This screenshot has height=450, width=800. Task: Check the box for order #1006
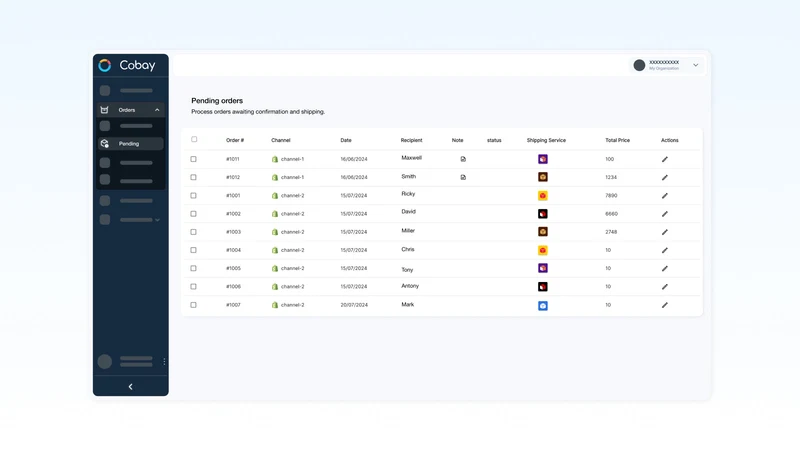click(x=193, y=287)
